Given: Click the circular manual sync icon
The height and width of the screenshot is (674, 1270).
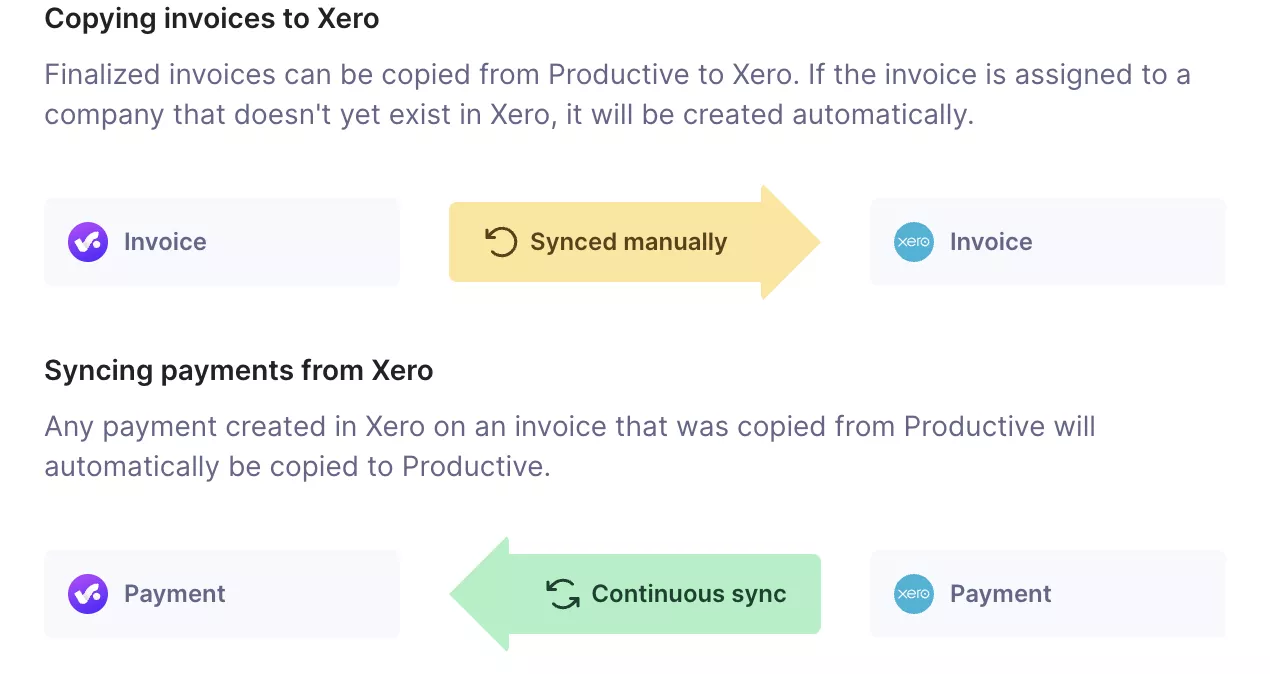Looking at the screenshot, I should point(501,242).
